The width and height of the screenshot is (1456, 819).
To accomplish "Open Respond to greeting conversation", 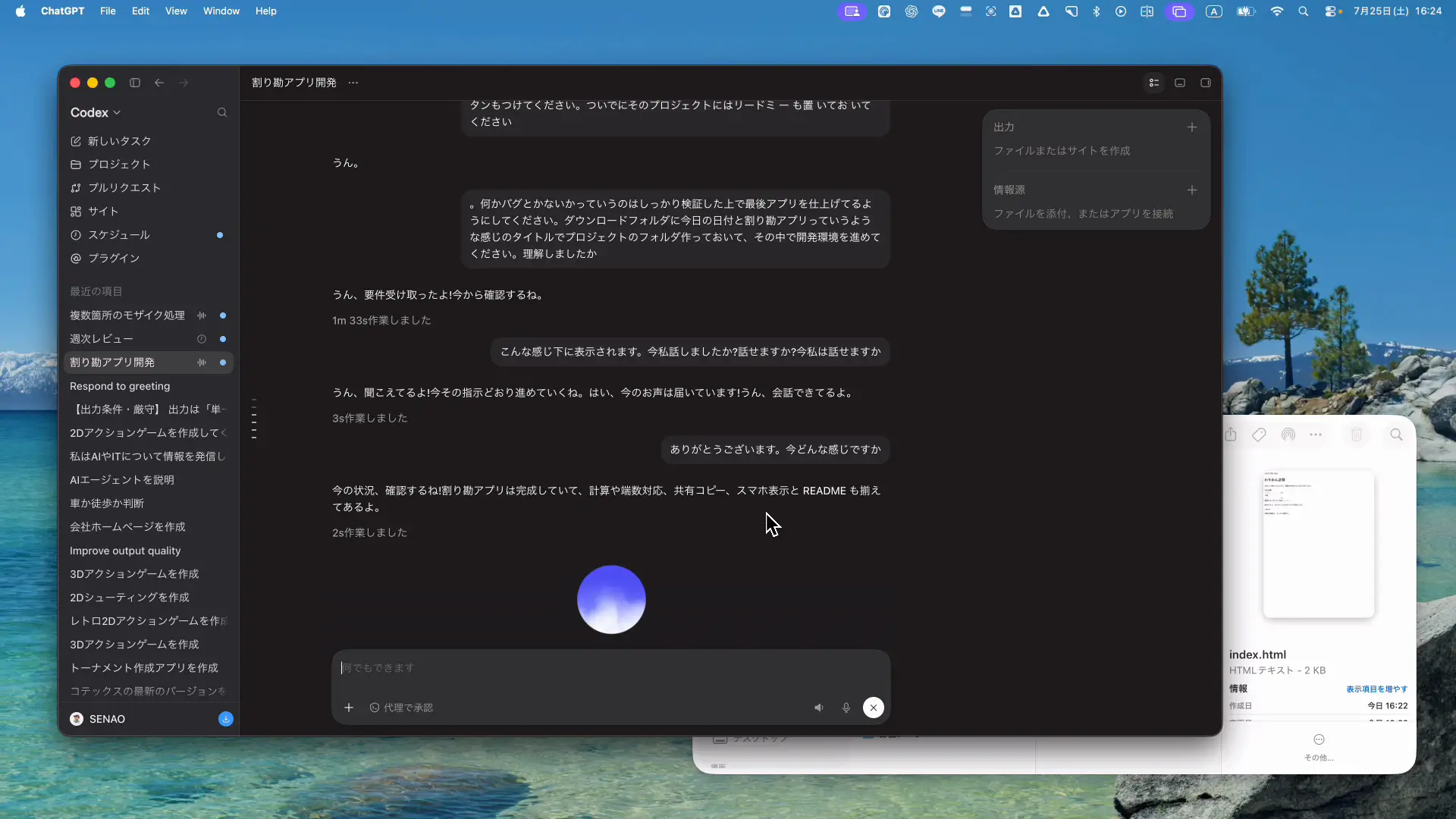I will (149, 386).
